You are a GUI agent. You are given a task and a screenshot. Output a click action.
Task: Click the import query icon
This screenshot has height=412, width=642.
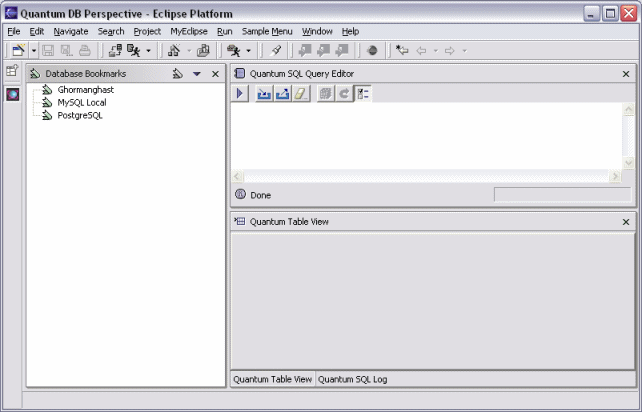pyautogui.click(x=264, y=93)
